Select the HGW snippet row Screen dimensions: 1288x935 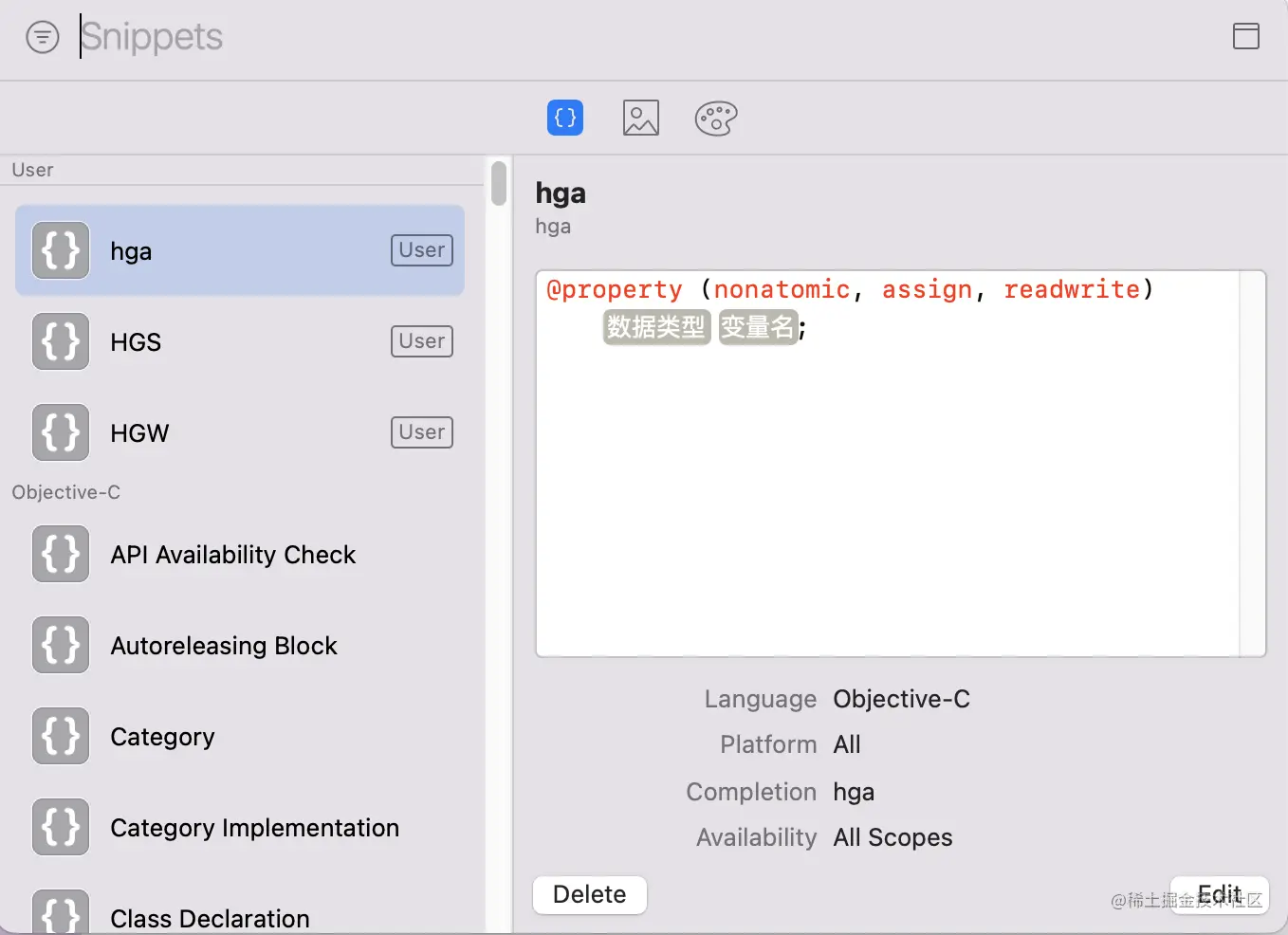[240, 432]
